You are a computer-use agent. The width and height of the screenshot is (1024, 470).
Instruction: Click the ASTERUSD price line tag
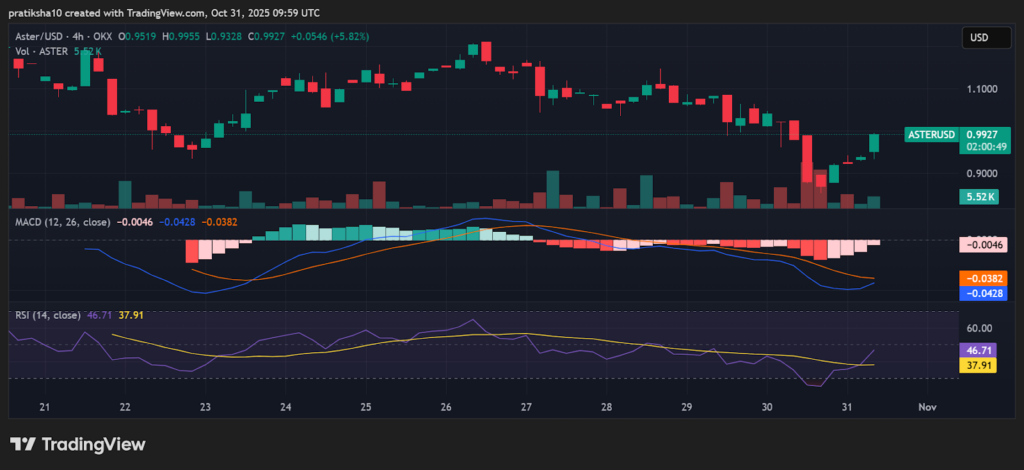[x=931, y=134]
